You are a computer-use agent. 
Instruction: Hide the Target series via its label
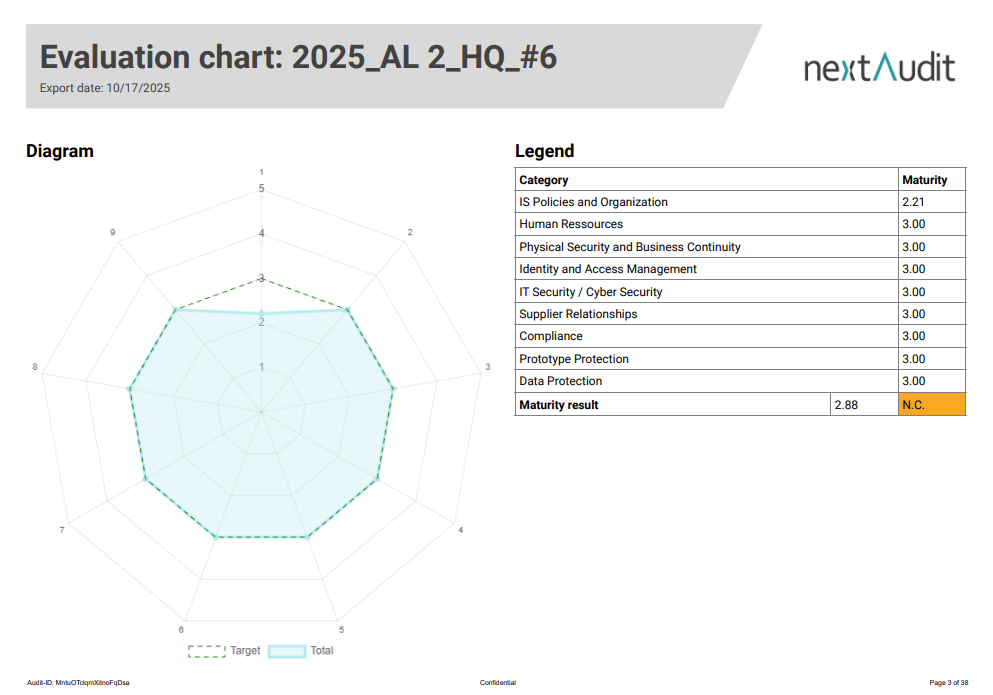(x=245, y=651)
